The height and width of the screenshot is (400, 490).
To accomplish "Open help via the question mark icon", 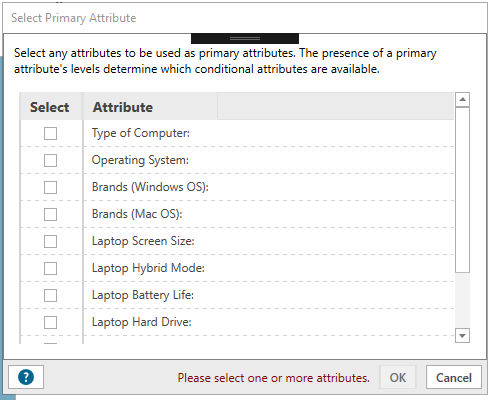I will (x=26, y=377).
